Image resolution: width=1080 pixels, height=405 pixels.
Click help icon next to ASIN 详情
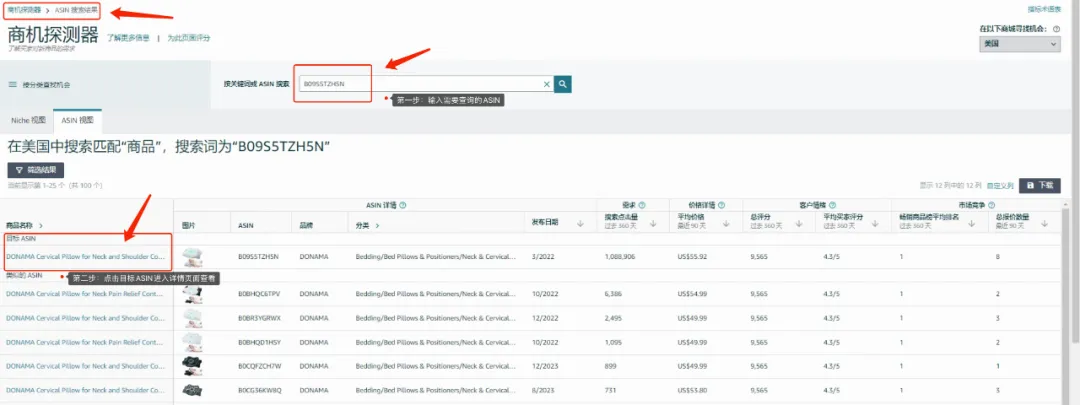(x=402, y=205)
